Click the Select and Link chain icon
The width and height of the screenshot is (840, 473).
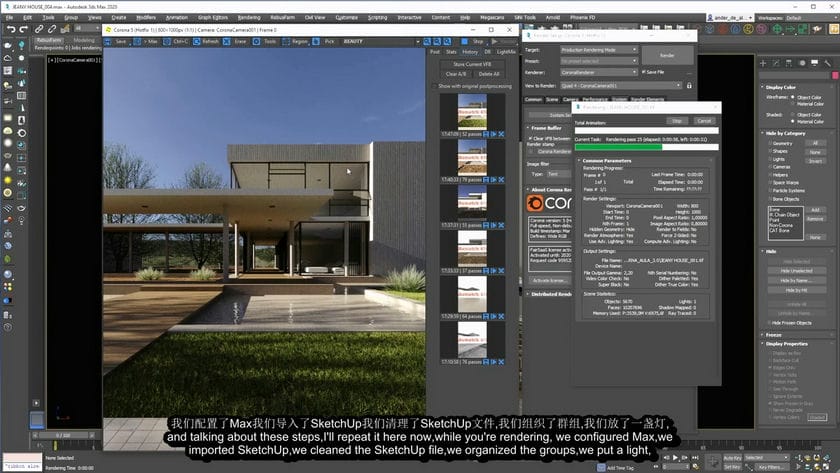[39, 29]
